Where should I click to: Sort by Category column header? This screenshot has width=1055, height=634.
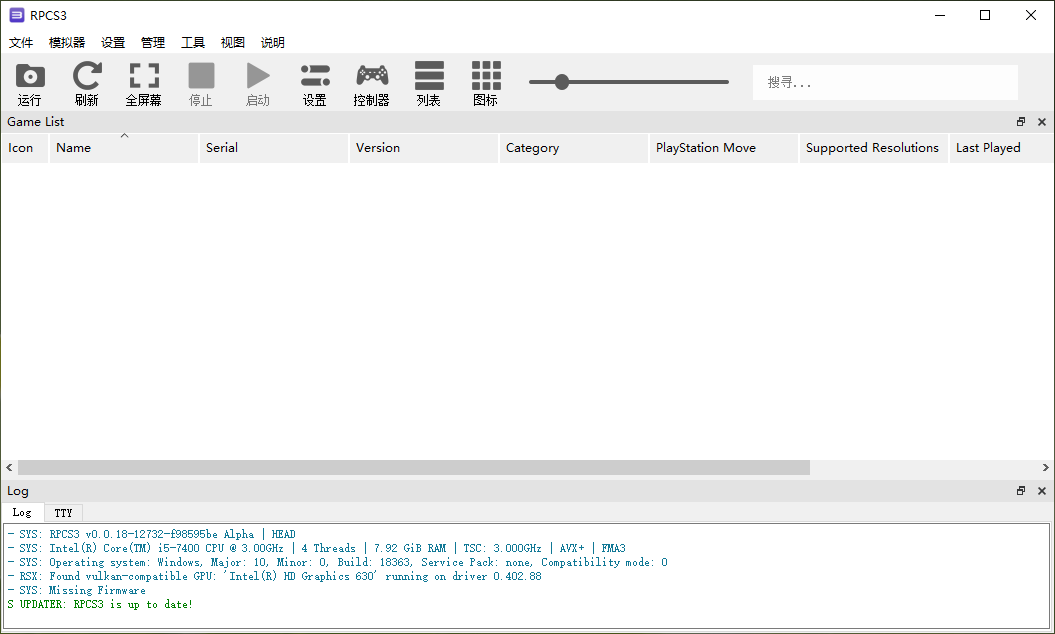tap(574, 148)
